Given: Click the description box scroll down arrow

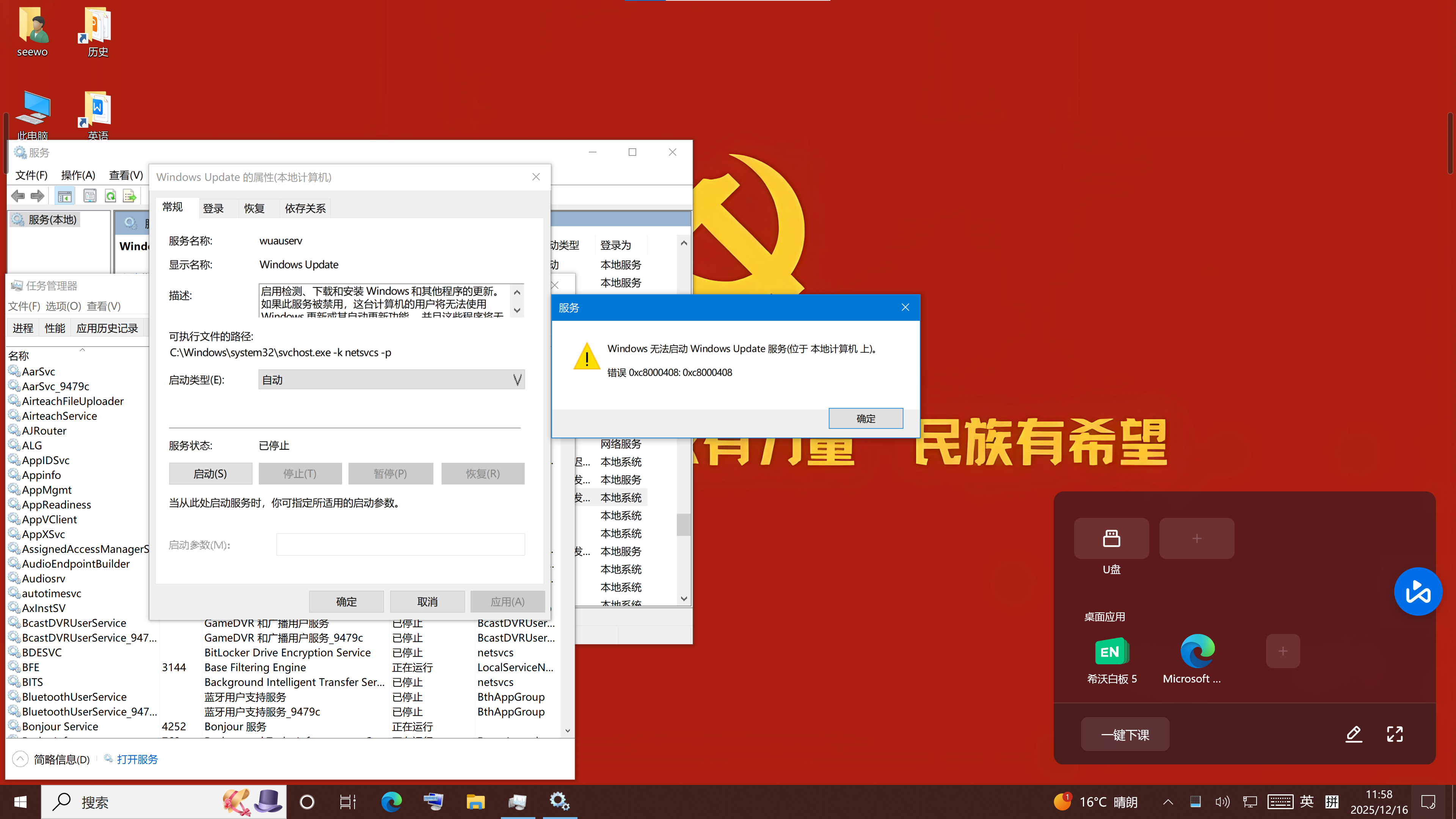Looking at the screenshot, I should click(516, 310).
